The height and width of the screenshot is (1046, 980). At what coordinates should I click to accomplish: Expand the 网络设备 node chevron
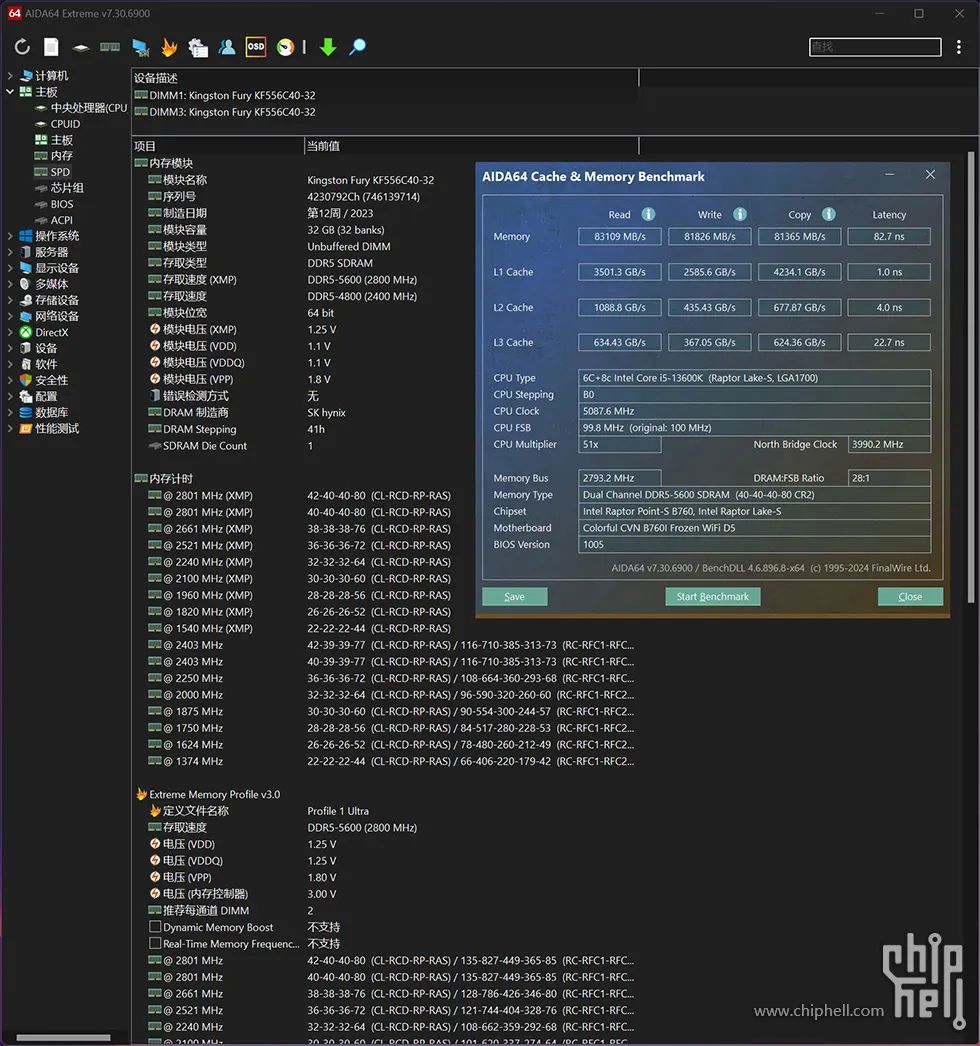click(10, 316)
